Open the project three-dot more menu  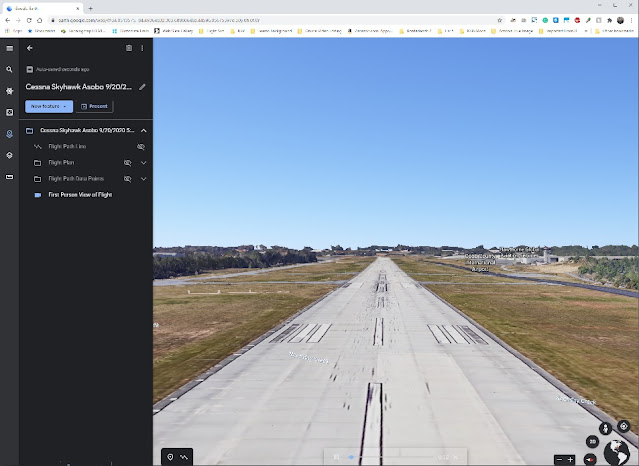[142, 48]
